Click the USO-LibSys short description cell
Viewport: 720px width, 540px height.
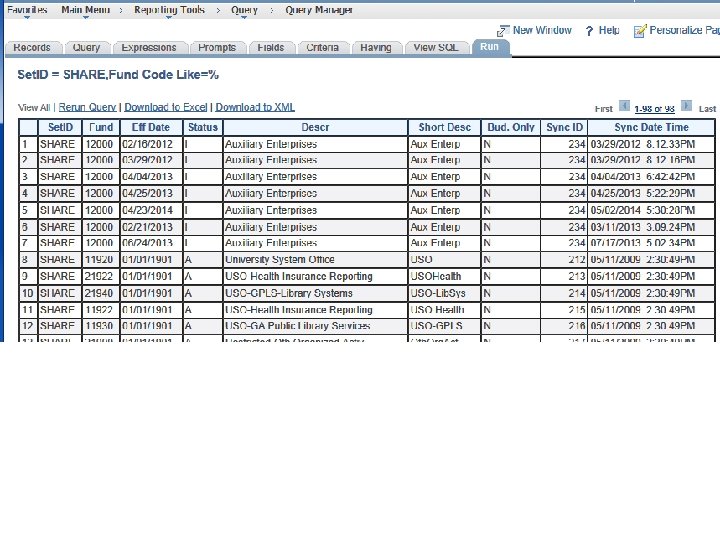(x=444, y=293)
